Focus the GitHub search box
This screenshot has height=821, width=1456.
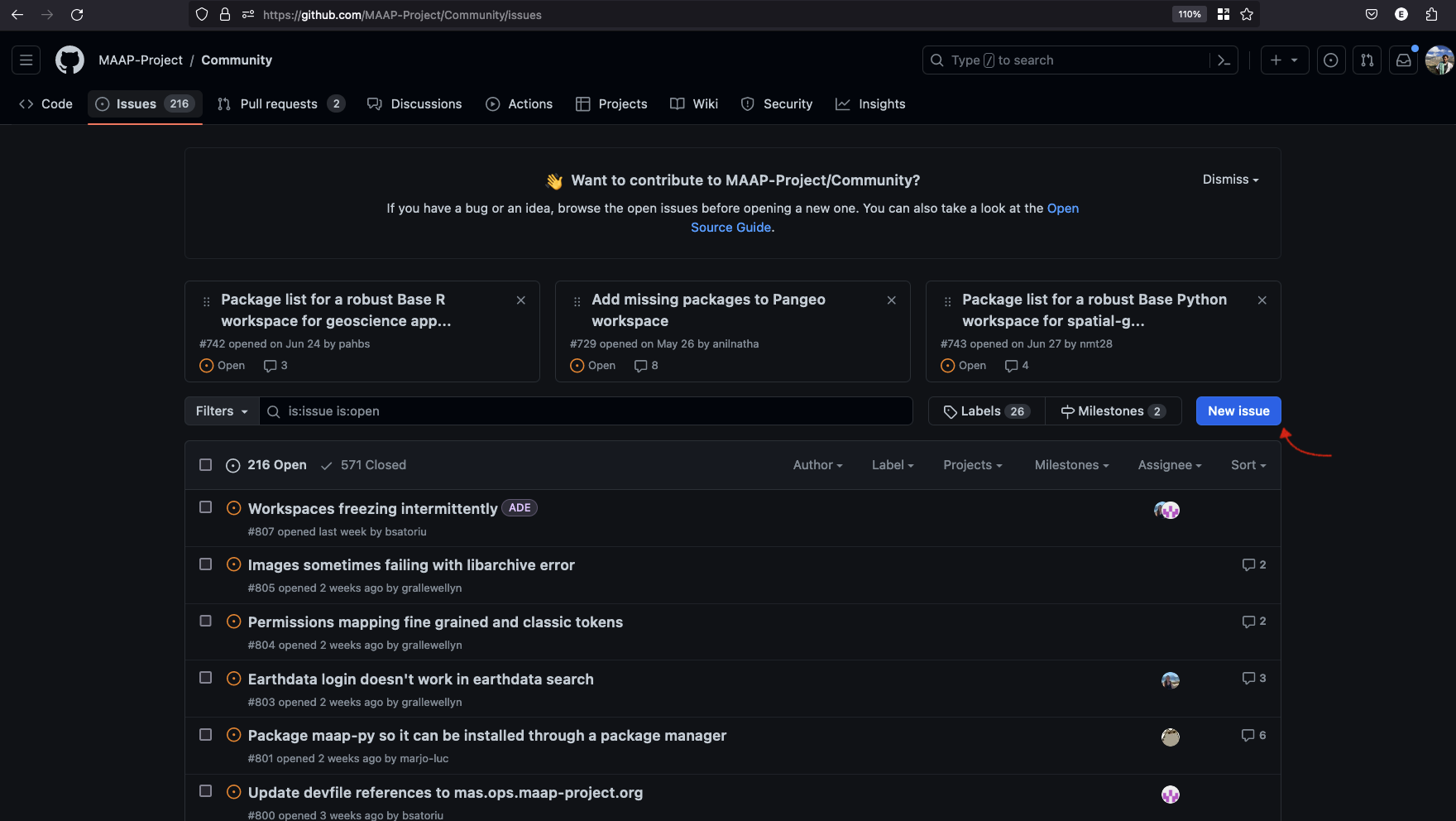1080,60
